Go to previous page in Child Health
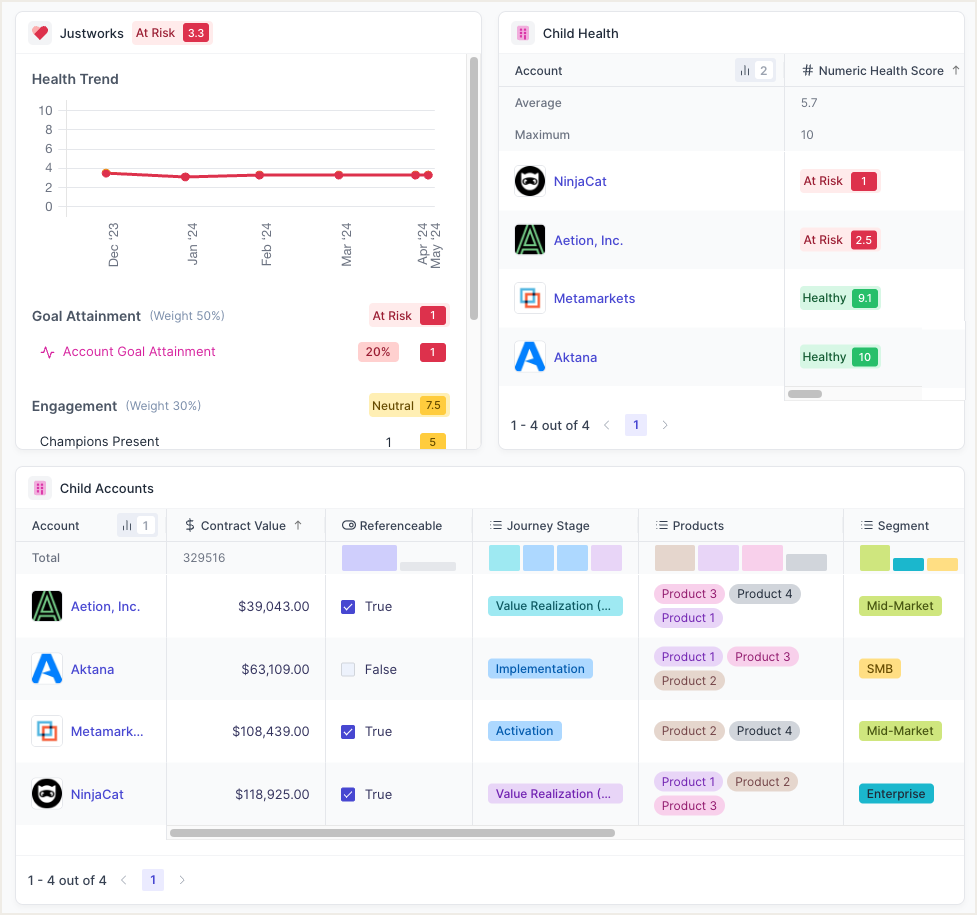The height and width of the screenshot is (915, 977). (x=607, y=425)
